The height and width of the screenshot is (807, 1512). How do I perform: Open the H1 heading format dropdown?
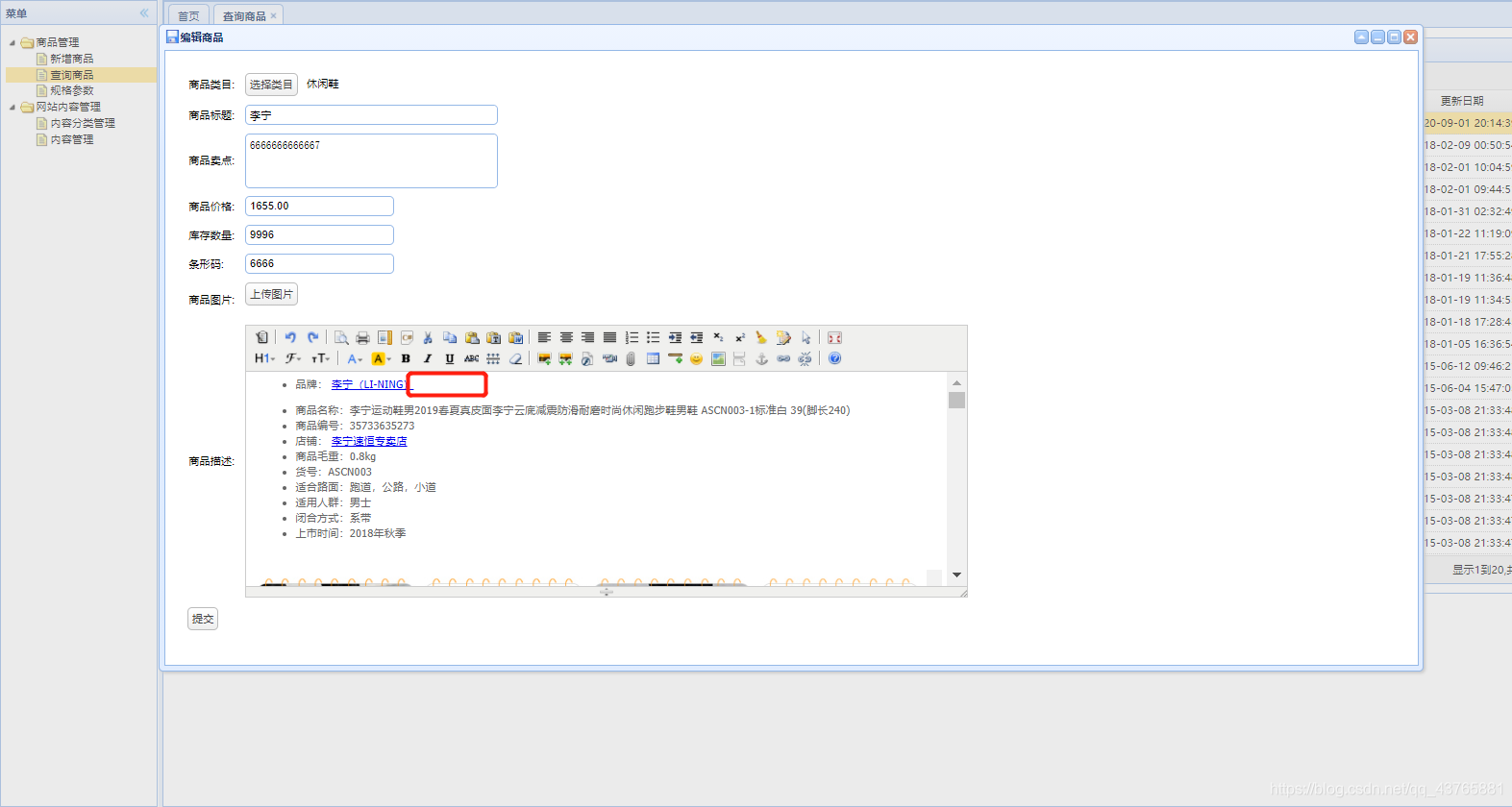[x=264, y=358]
